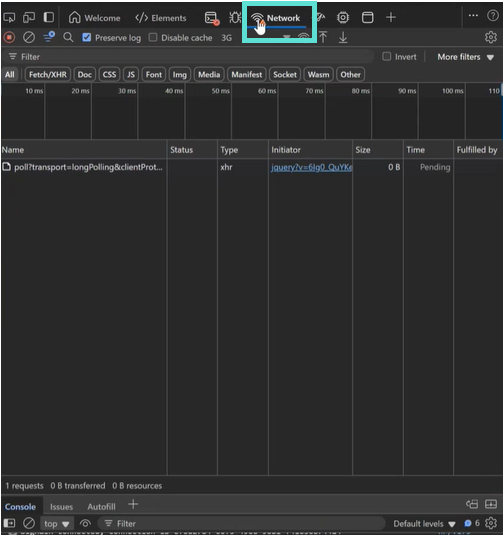This screenshot has width=504, height=539.
Task: Show console sidebar icon
Action: point(9,523)
